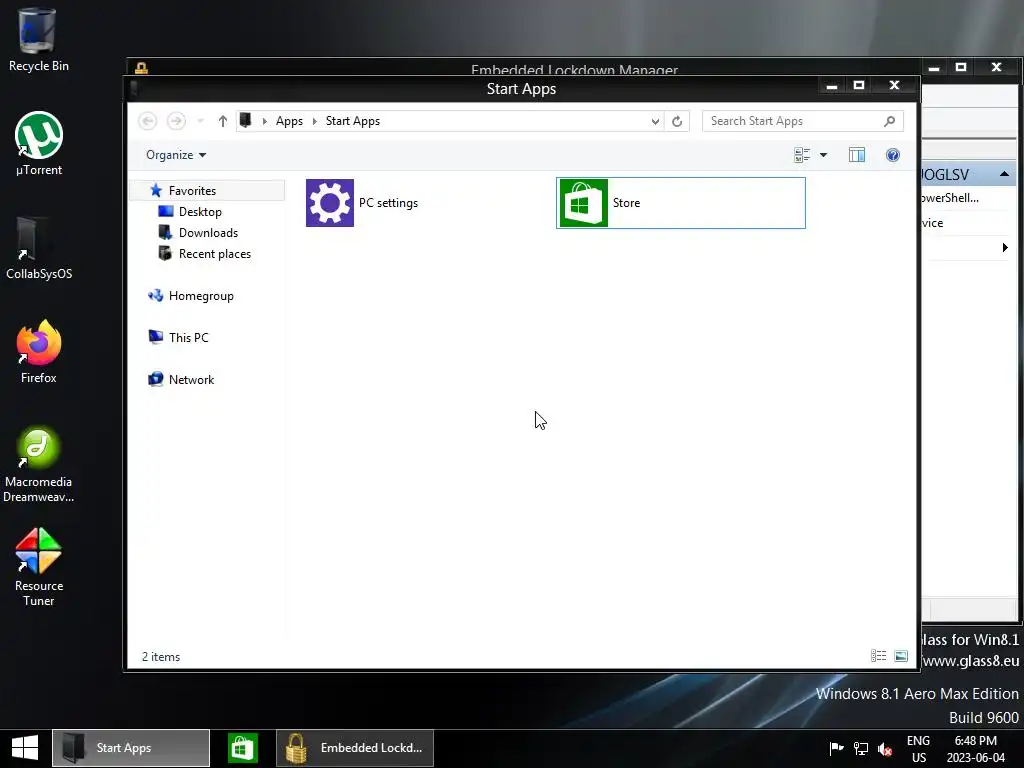This screenshot has height=768, width=1024.
Task: Switch to details view in status bar
Action: click(878, 656)
